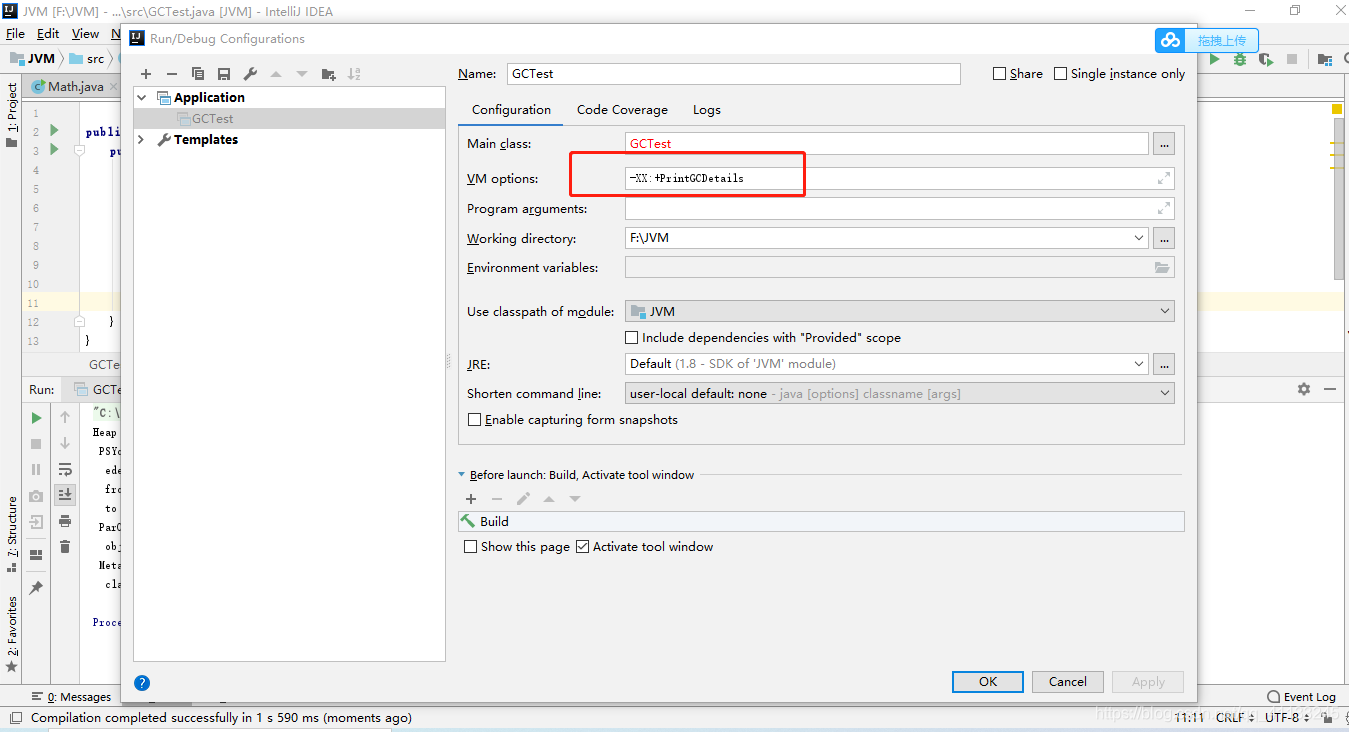Remove configuration with the minus icon
Image resolution: width=1349 pixels, height=732 pixels.
(172, 74)
